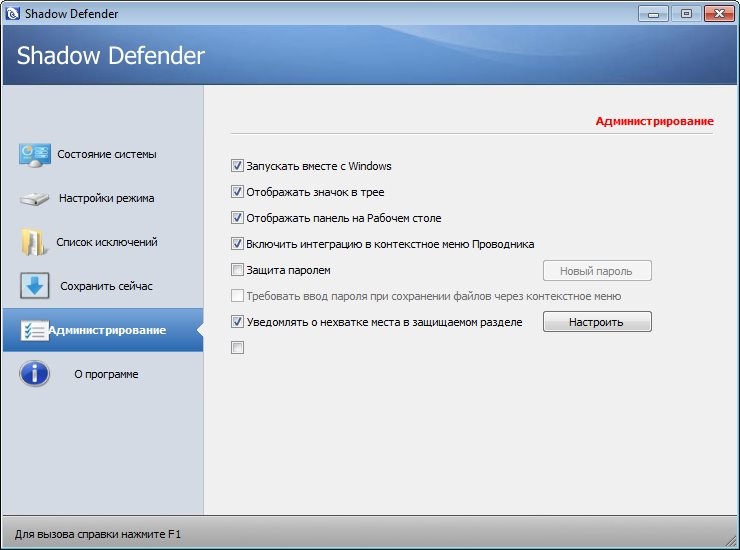Enable 'Защита паролем' checkbox
This screenshot has height=550, width=740.
[237, 270]
